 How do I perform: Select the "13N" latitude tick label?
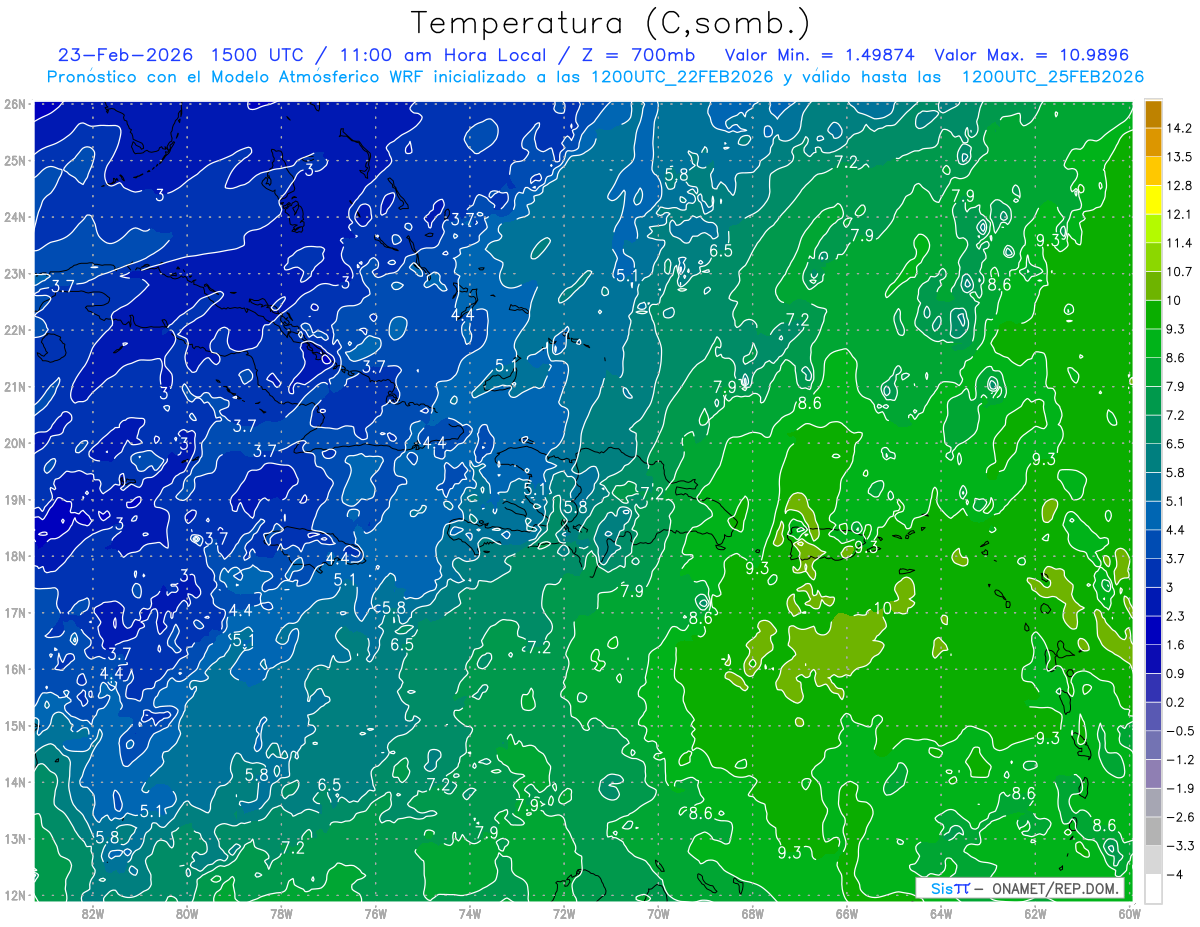pyautogui.click(x=15, y=839)
